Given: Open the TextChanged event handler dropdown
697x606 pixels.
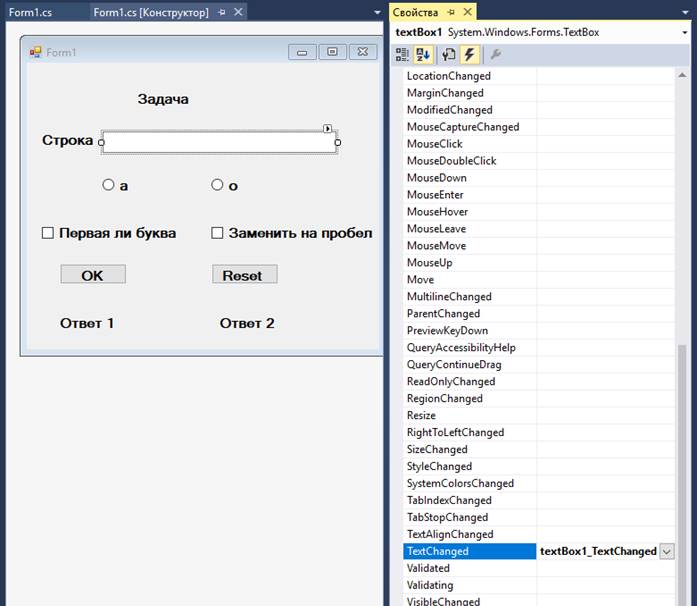Looking at the screenshot, I should [667, 551].
